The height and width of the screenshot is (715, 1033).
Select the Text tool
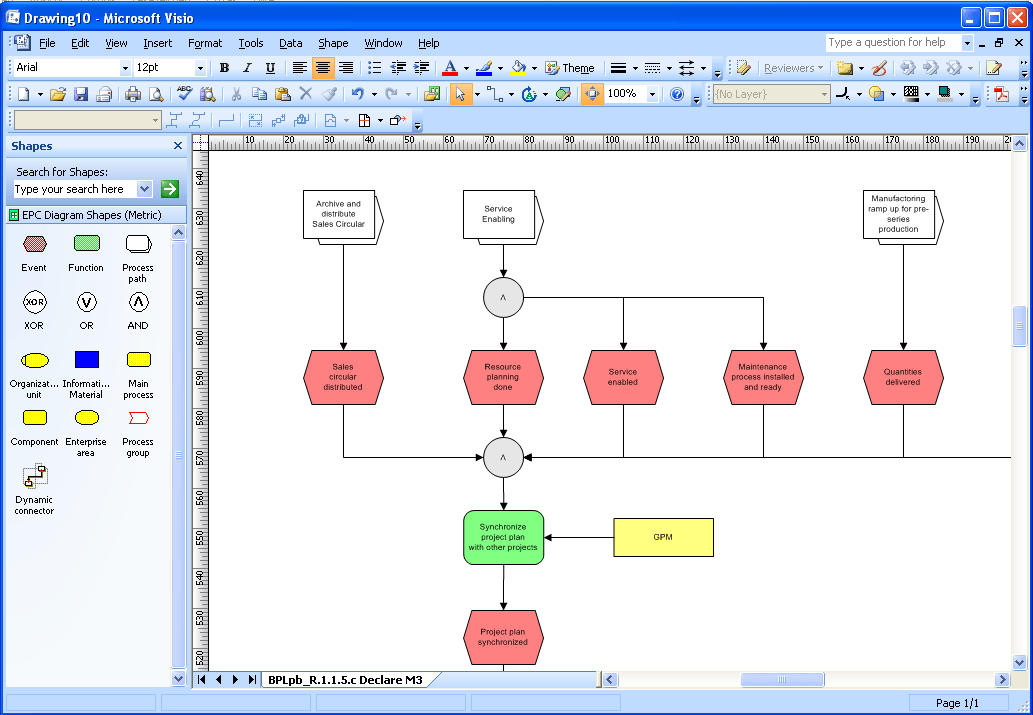coord(529,94)
